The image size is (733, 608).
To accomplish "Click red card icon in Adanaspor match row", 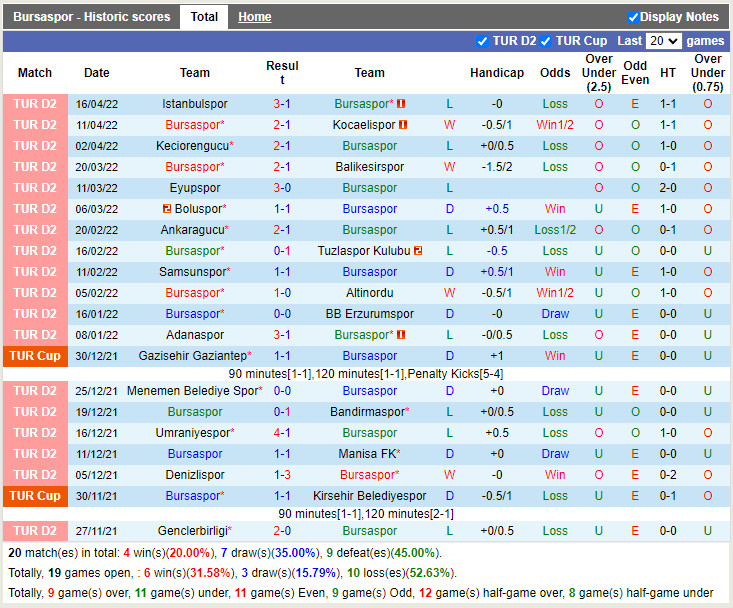I will [x=401, y=335].
